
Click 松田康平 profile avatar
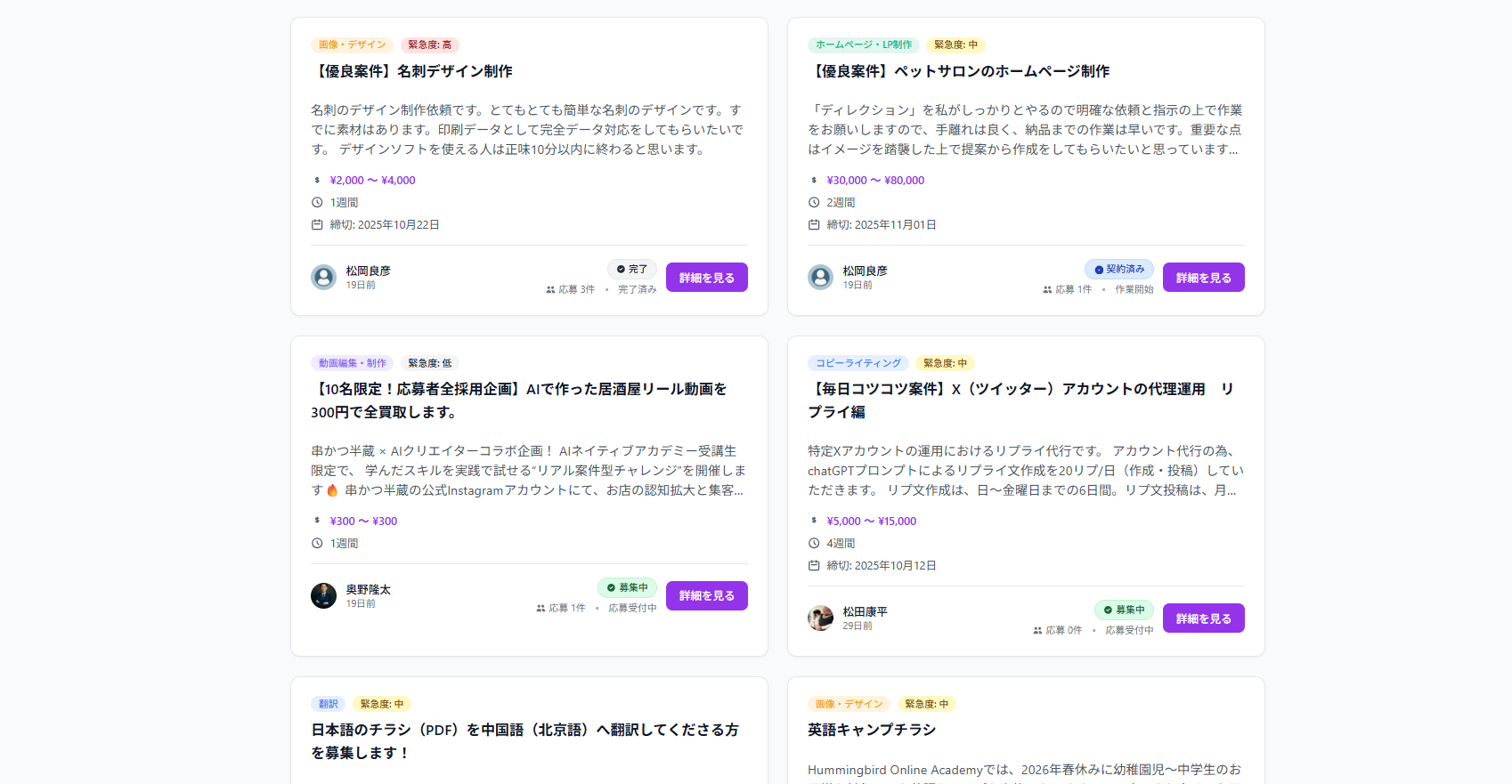tap(820, 618)
